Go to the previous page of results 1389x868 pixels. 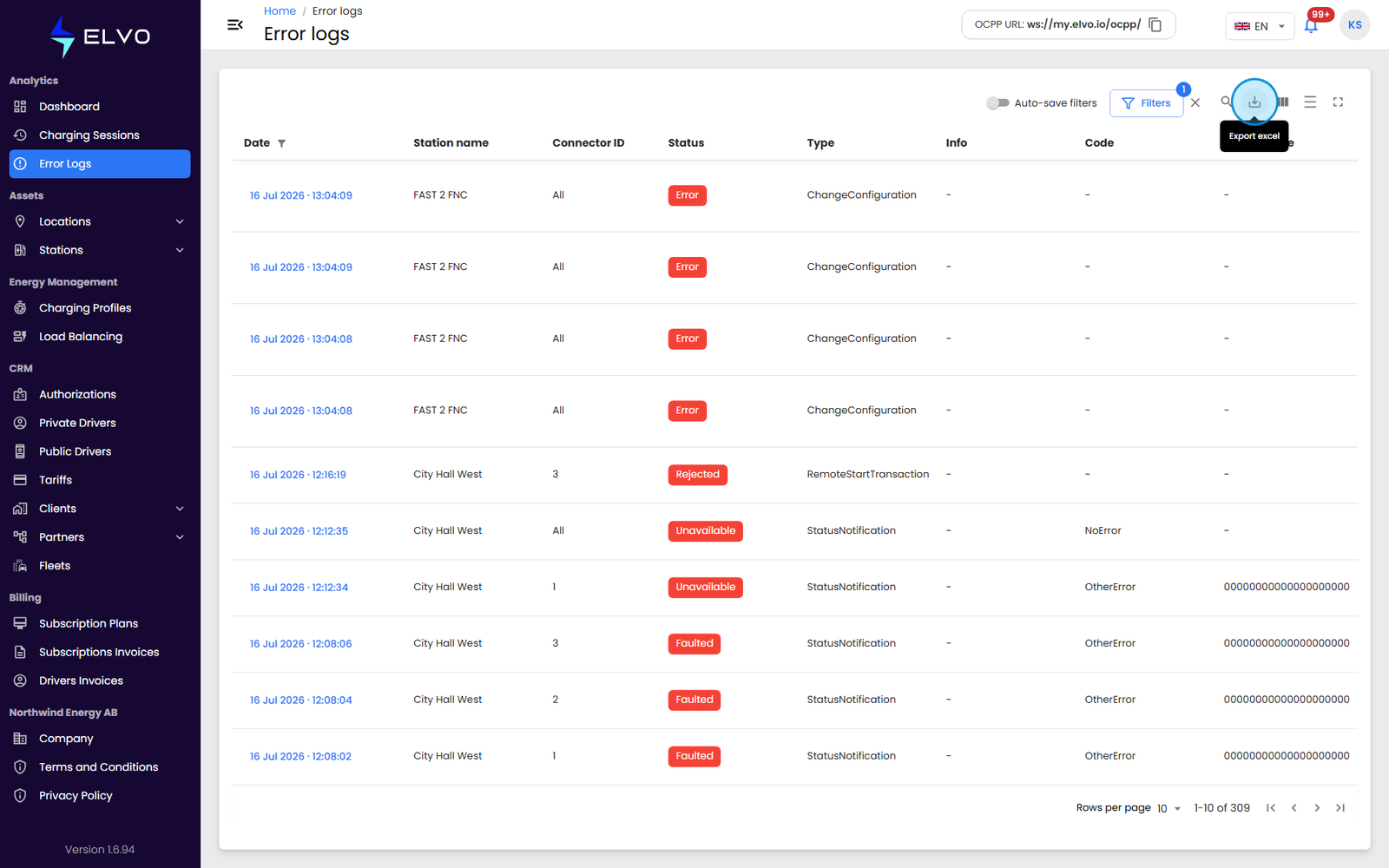1294,808
